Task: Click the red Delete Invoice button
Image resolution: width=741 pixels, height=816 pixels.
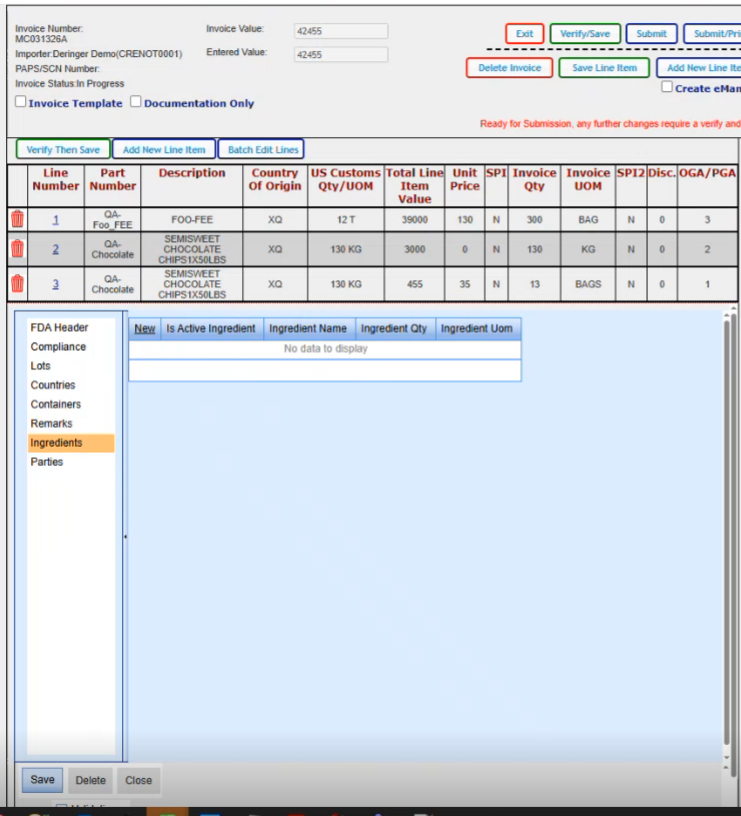Action: coord(509,68)
